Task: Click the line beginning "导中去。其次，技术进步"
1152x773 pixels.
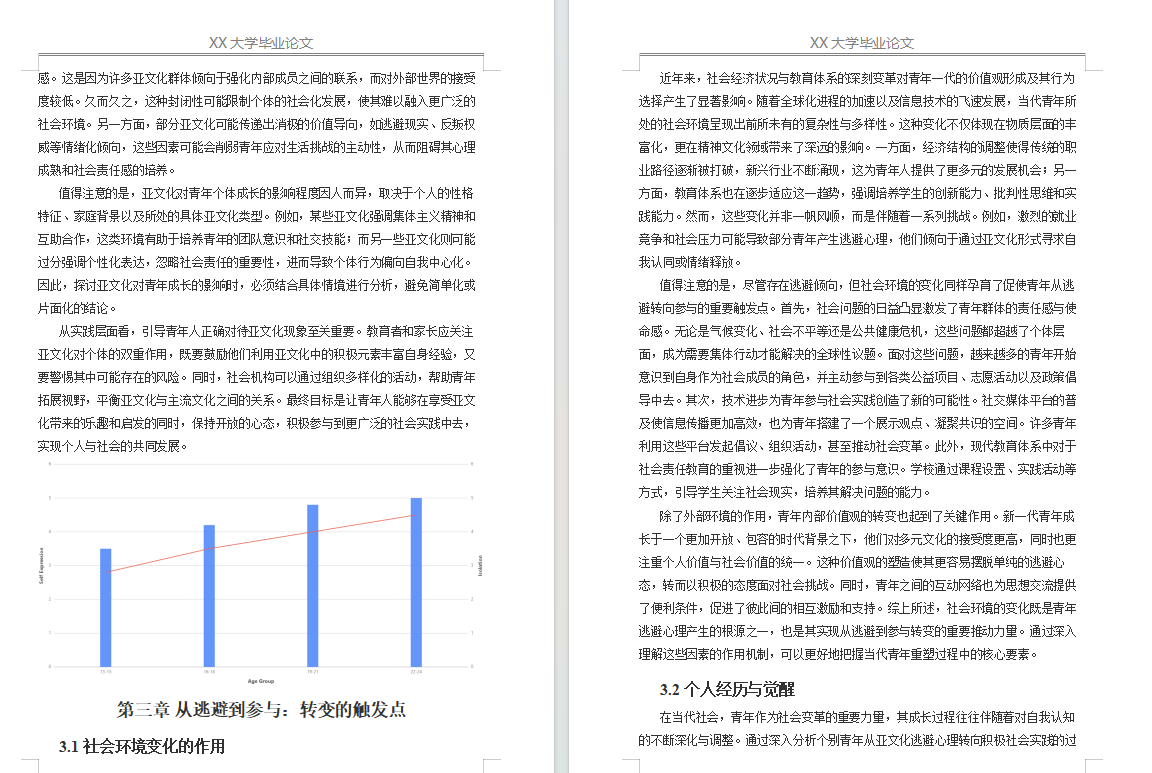Action: 857,400
